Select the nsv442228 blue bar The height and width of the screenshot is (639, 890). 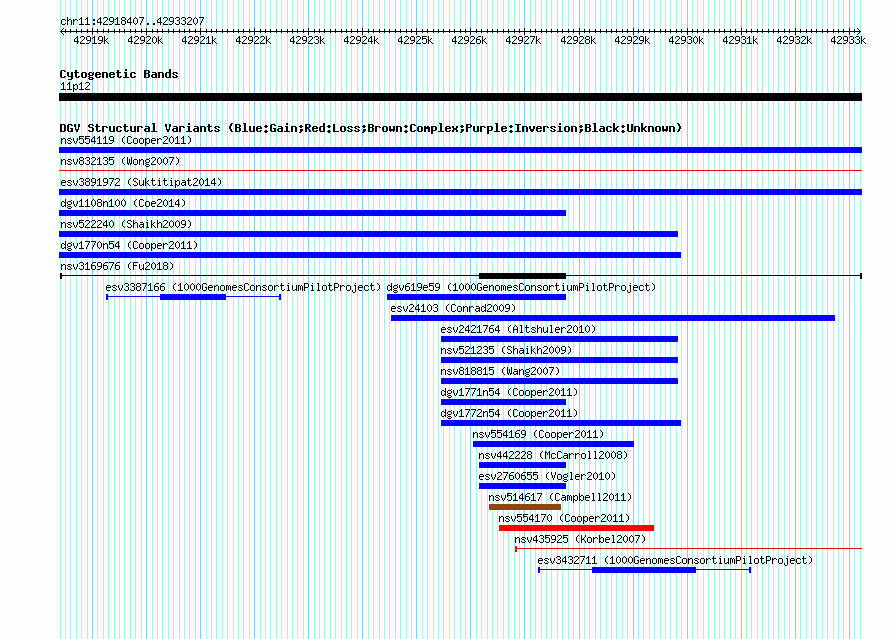point(522,465)
